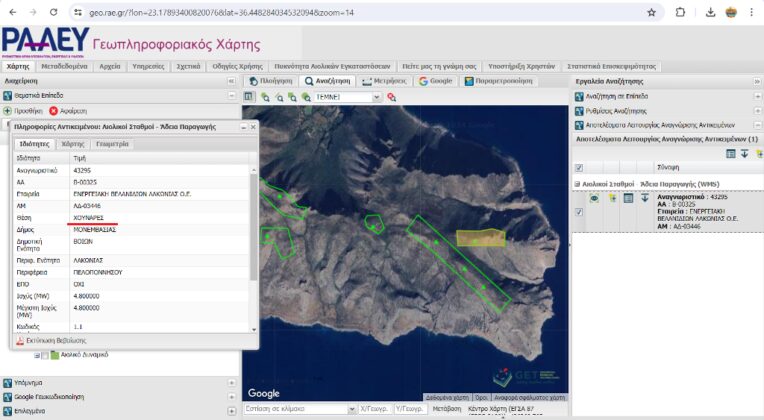This screenshot has height=420, width=764.
Task: Switch to the dialog's Χάρτης tab
Action: 73,144
